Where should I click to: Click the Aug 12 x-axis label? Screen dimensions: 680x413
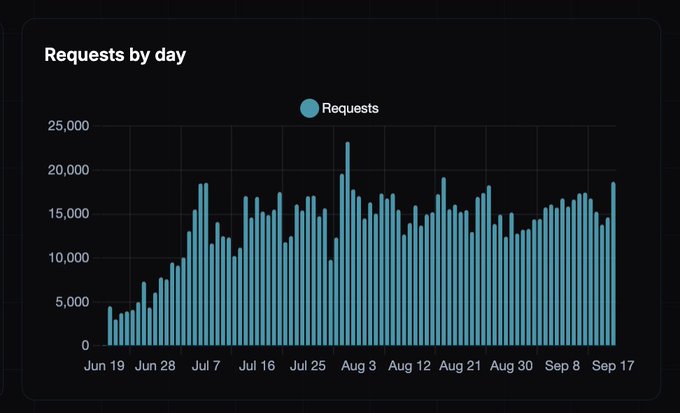coord(409,366)
